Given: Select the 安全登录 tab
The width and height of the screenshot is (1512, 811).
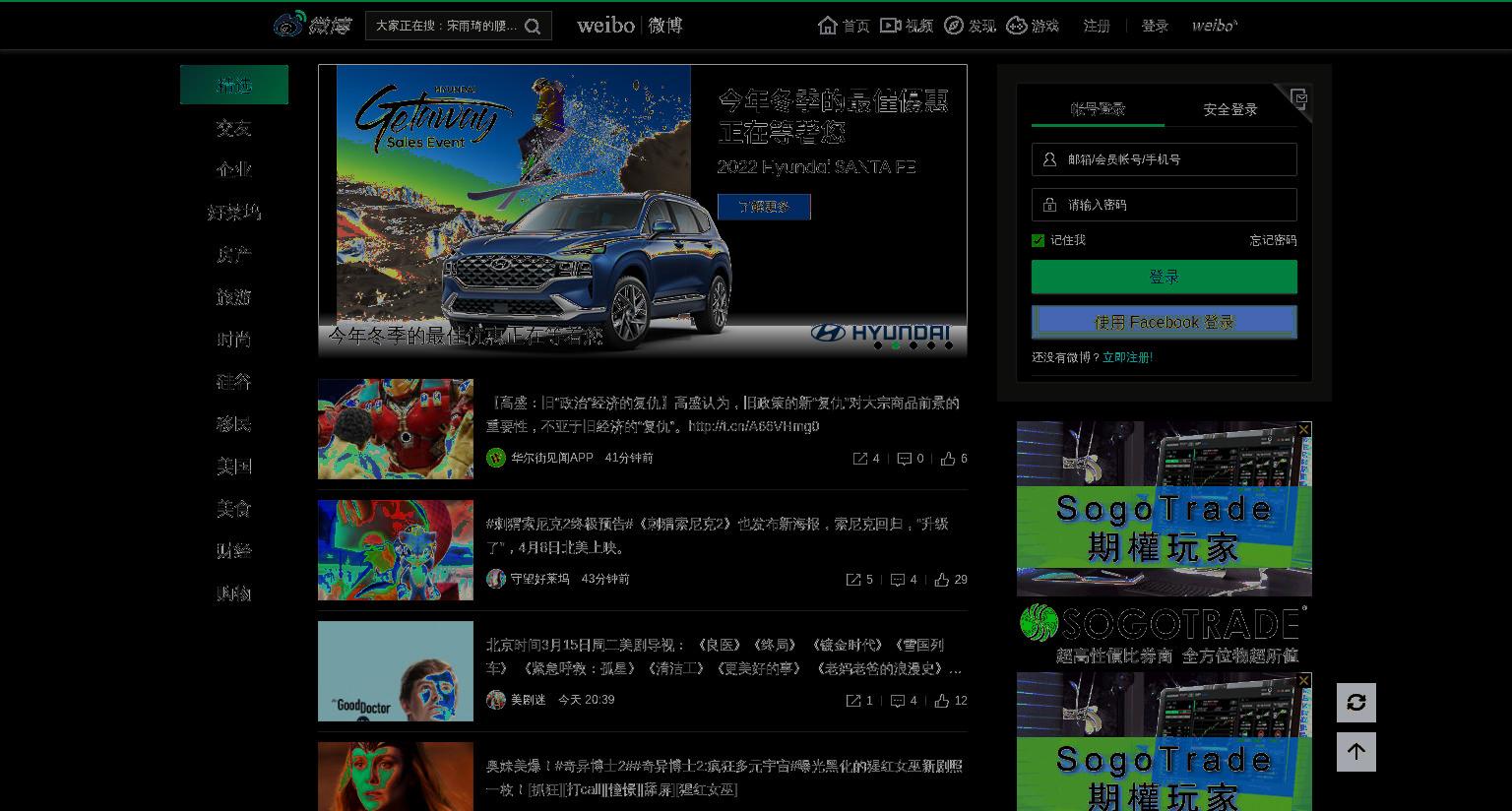Looking at the screenshot, I should tap(1230, 109).
